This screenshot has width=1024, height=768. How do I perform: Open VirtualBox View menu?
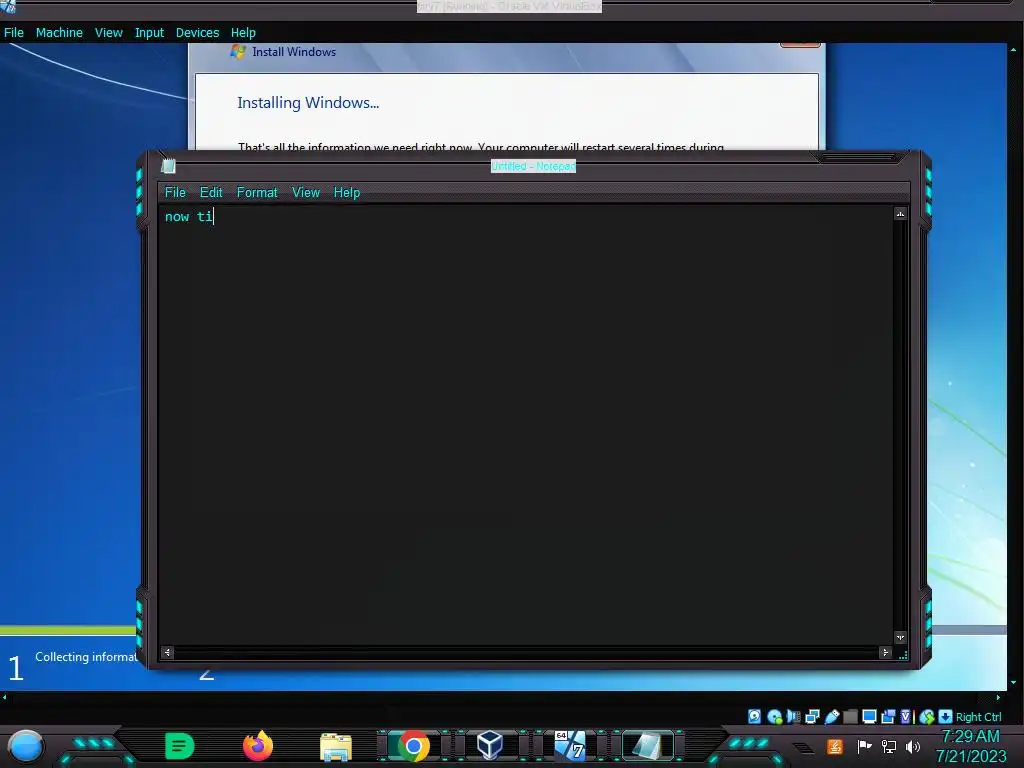(108, 33)
